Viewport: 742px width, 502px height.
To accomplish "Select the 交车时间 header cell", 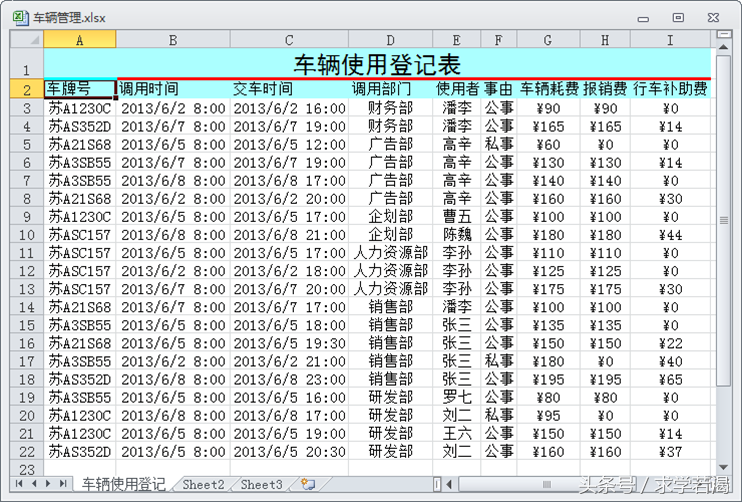I will click(289, 89).
